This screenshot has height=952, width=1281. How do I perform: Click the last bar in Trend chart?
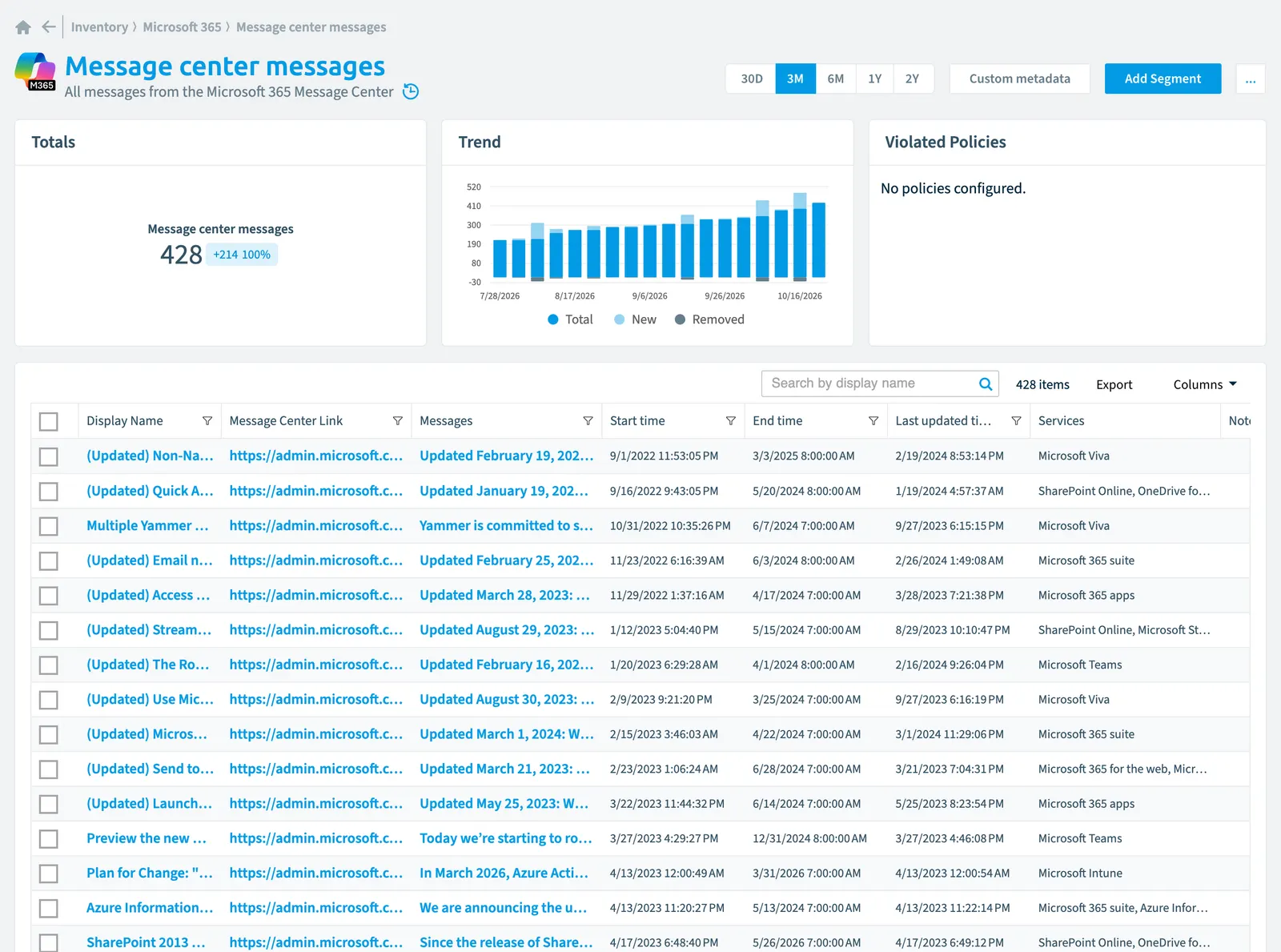818,240
